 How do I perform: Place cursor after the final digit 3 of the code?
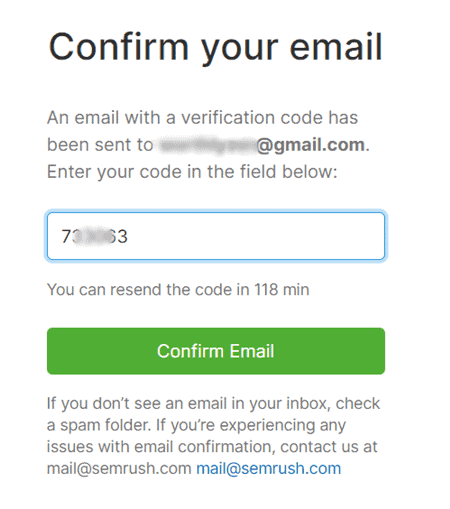(x=128, y=236)
